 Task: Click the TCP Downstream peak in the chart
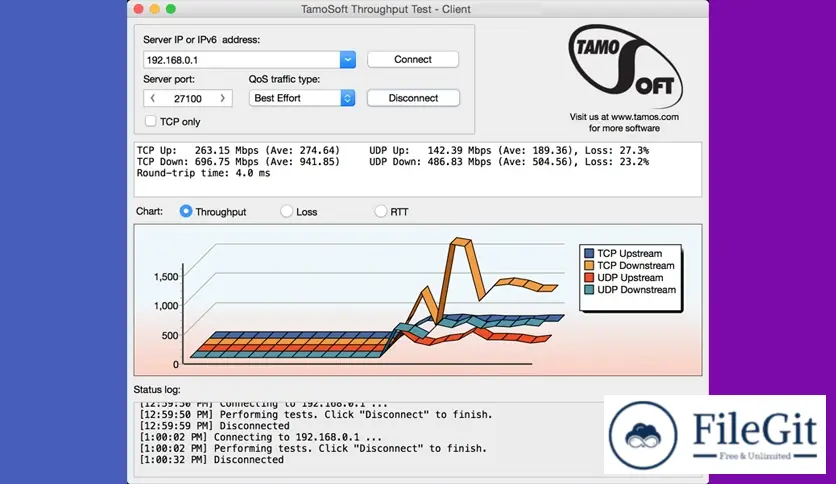[461, 242]
